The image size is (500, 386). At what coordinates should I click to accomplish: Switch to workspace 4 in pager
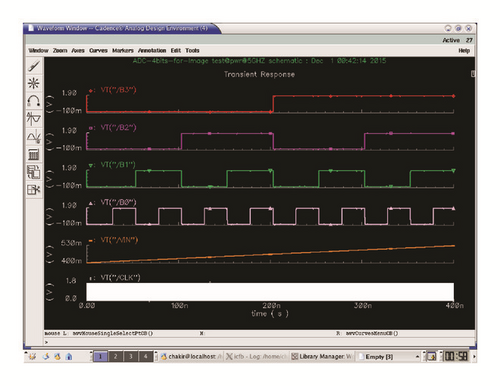(146, 356)
